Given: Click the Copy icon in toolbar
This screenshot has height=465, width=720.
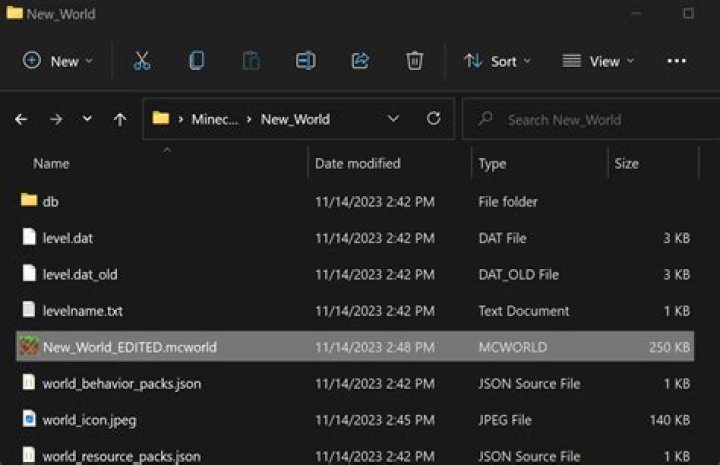Looking at the screenshot, I should pyautogui.click(x=197, y=61).
